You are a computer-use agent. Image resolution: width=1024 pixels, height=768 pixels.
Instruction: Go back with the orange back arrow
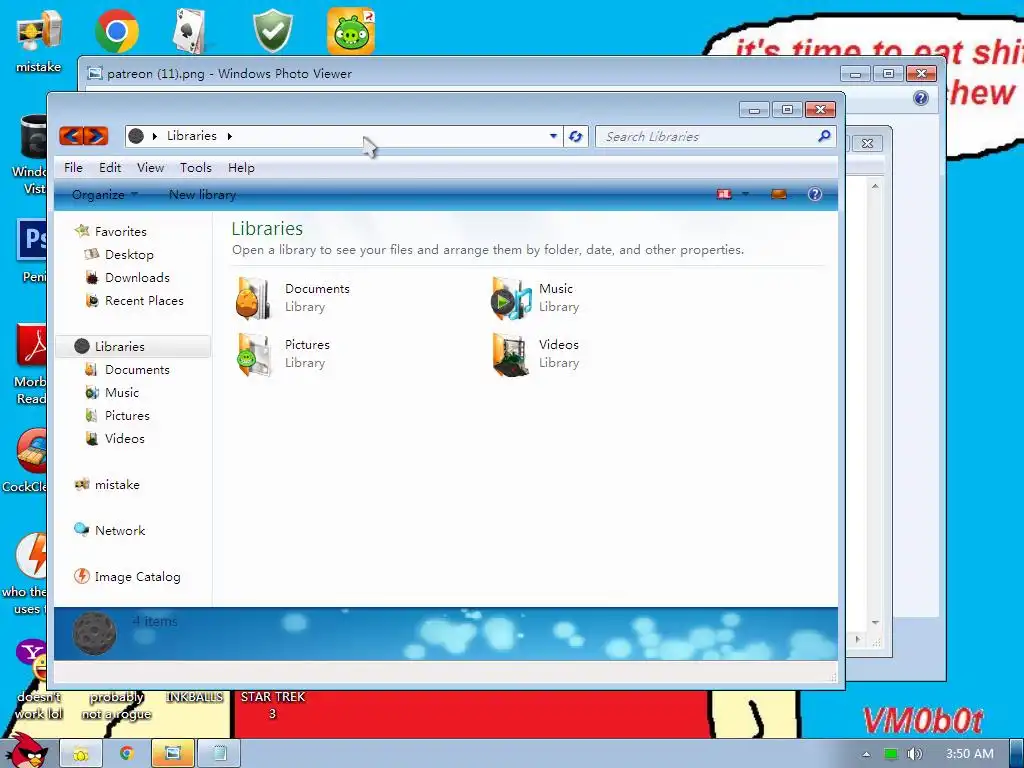click(72, 136)
